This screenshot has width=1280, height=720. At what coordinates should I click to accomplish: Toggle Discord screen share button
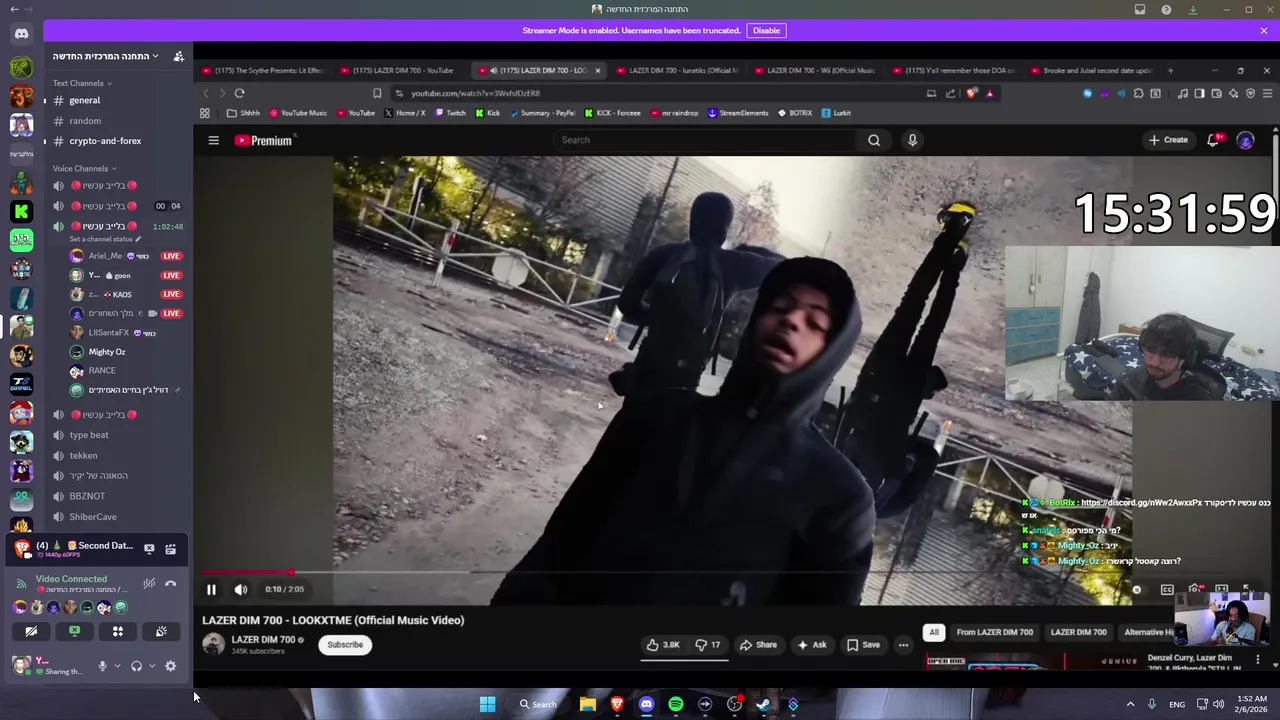point(74,631)
